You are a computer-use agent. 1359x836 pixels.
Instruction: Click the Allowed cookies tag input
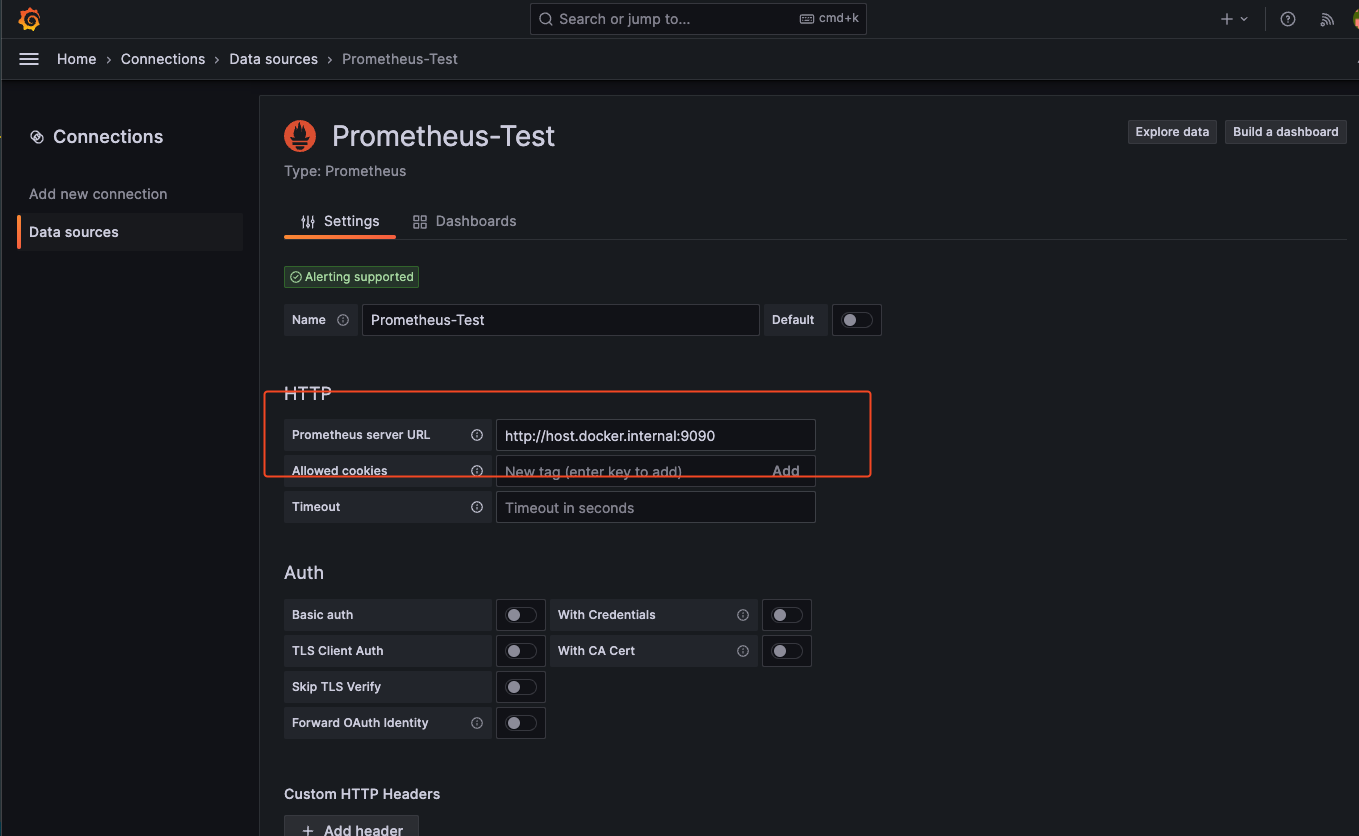[656, 471]
